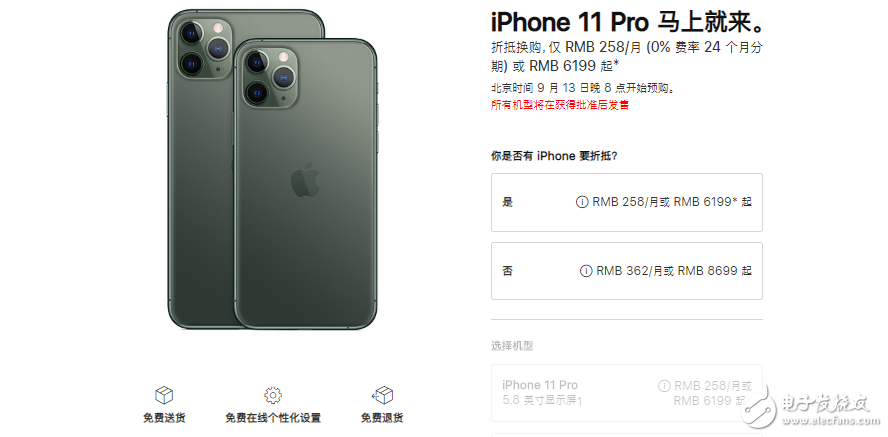Click the 选择机型 section heading
This screenshot has height=437, width=888.
coord(512,346)
